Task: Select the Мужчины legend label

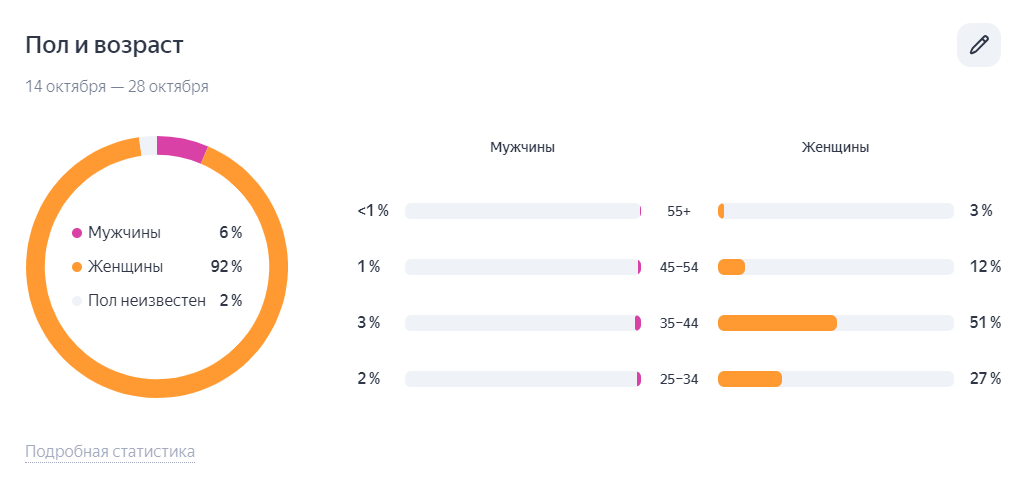Action: point(124,233)
